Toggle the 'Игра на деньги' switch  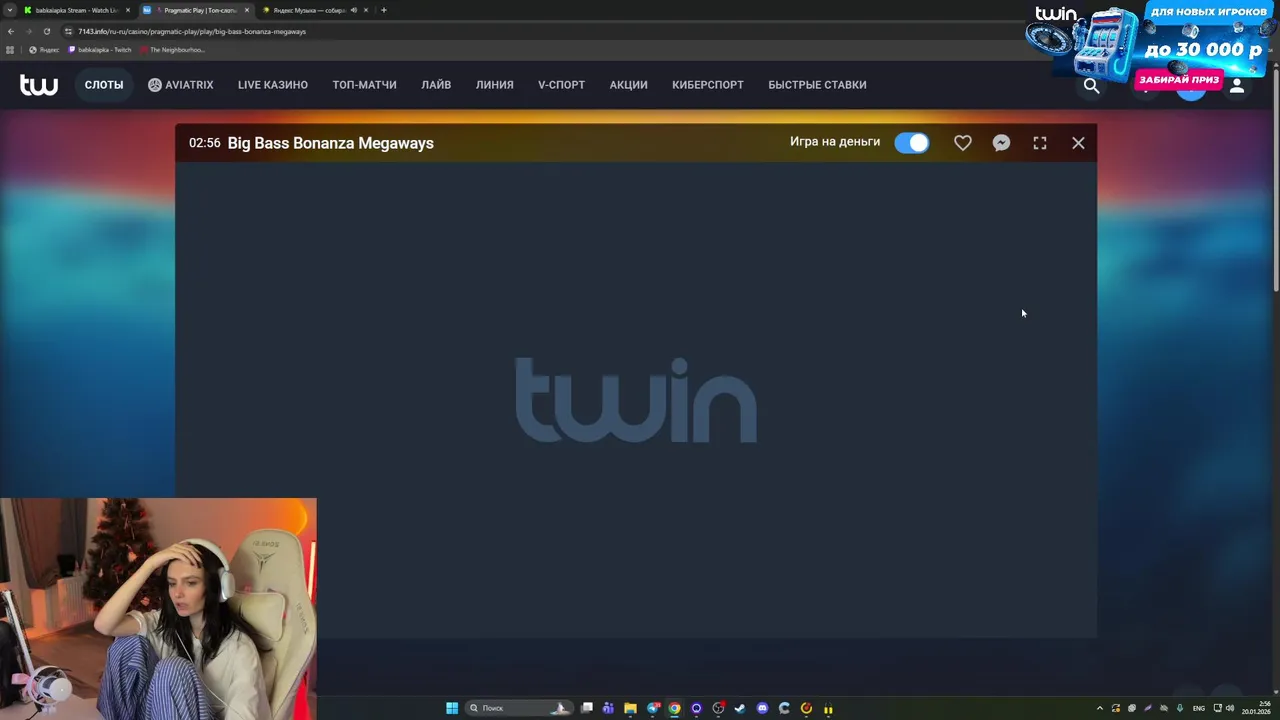912,143
